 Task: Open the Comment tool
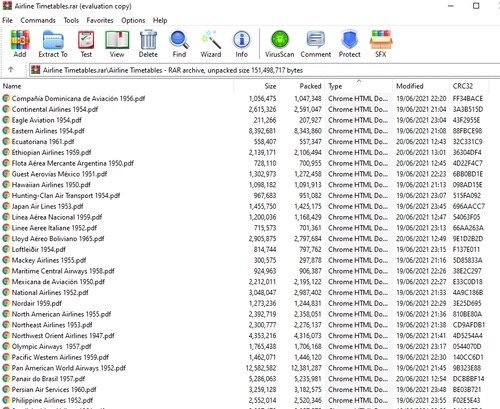pyautogui.click(x=316, y=43)
